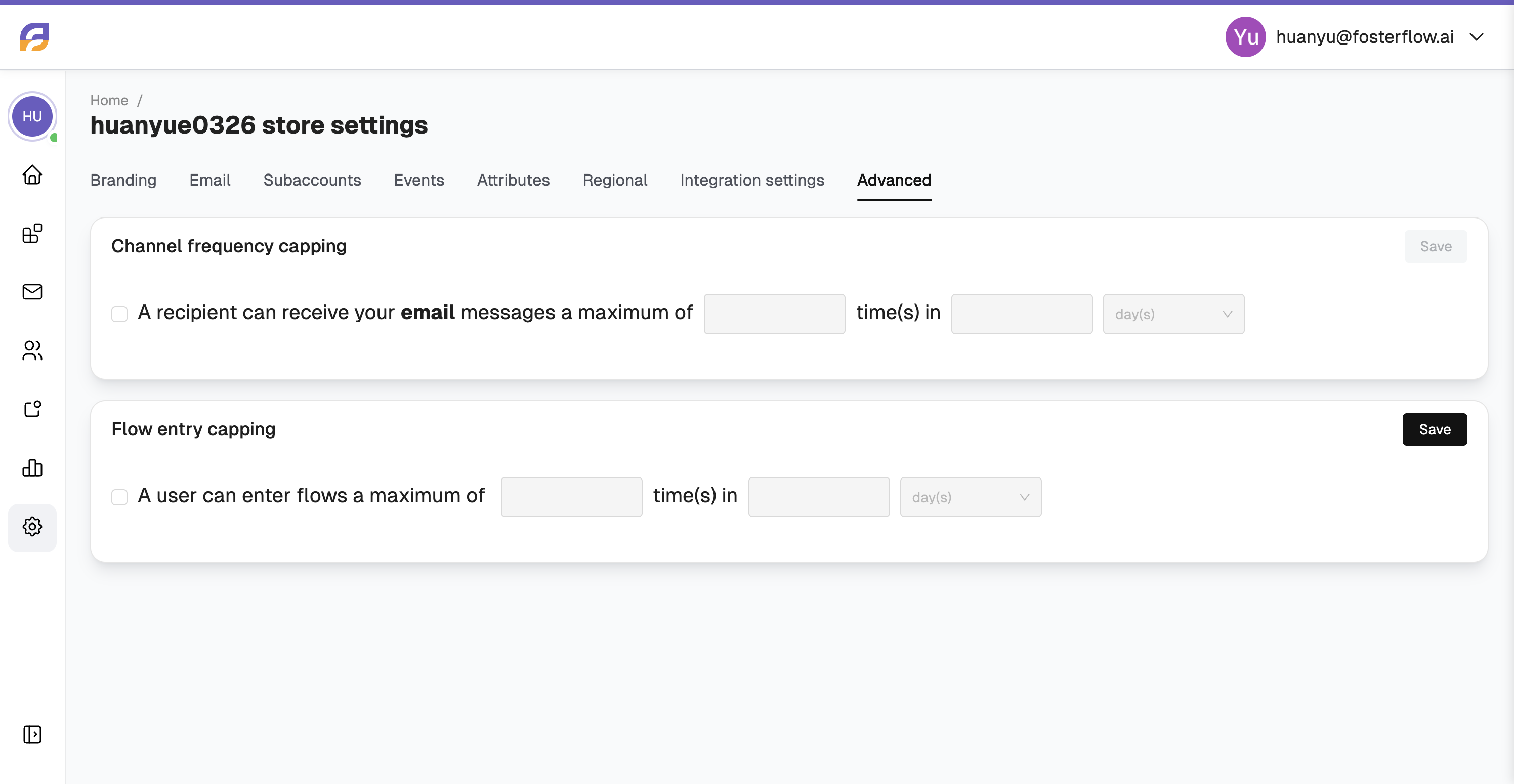Expand the sidebar panel toggle icon

tap(32, 734)
